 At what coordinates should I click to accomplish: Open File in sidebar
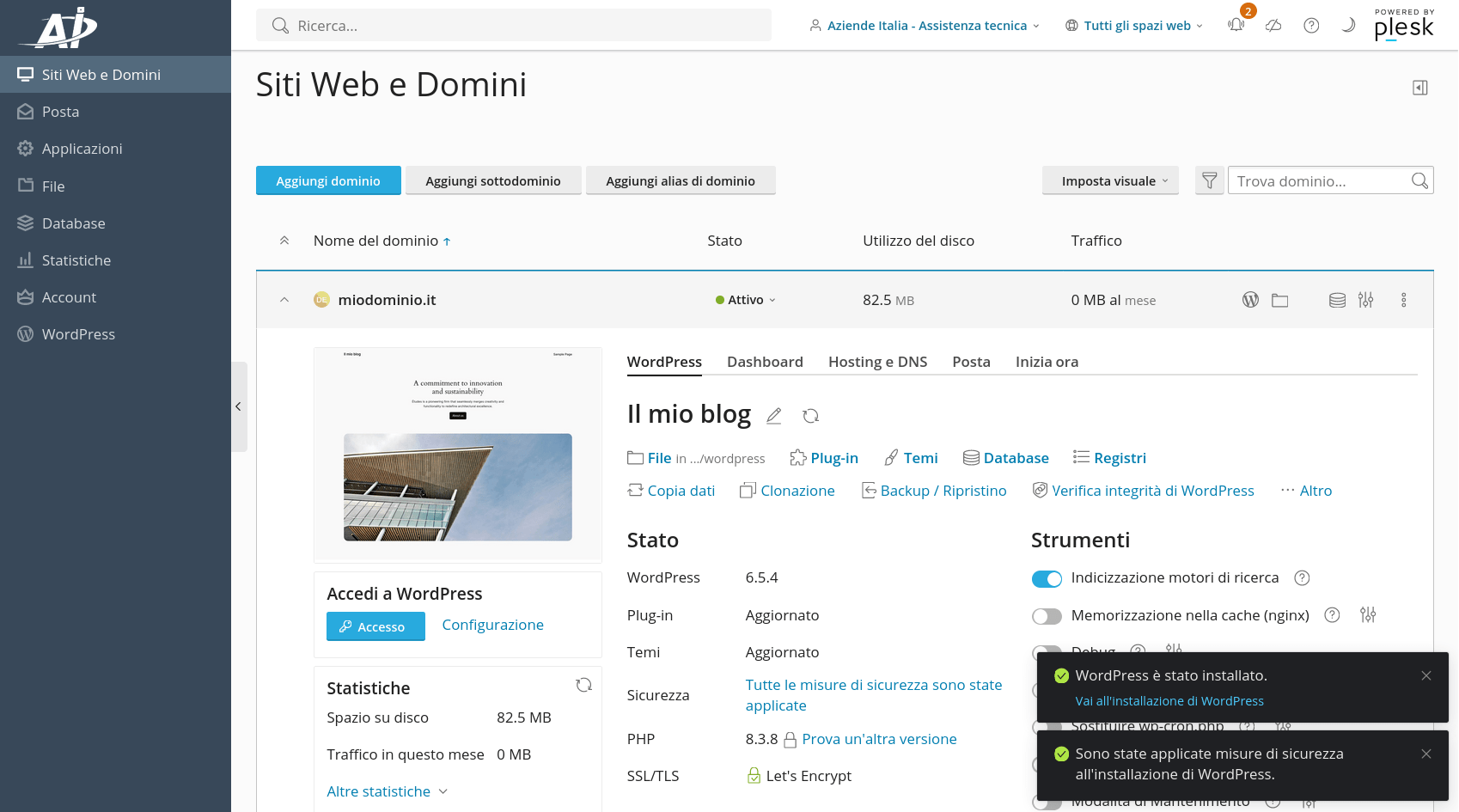click(115, 186)
